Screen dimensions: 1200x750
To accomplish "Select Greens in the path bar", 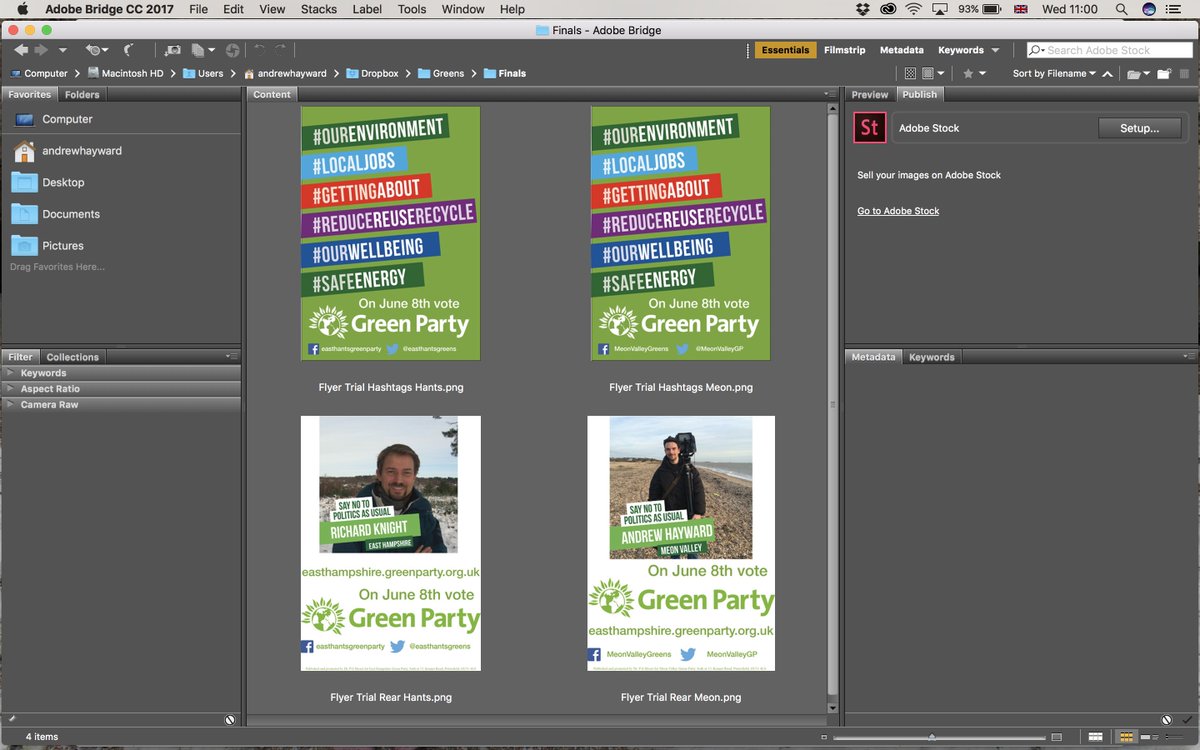I will tap(441, 73).
